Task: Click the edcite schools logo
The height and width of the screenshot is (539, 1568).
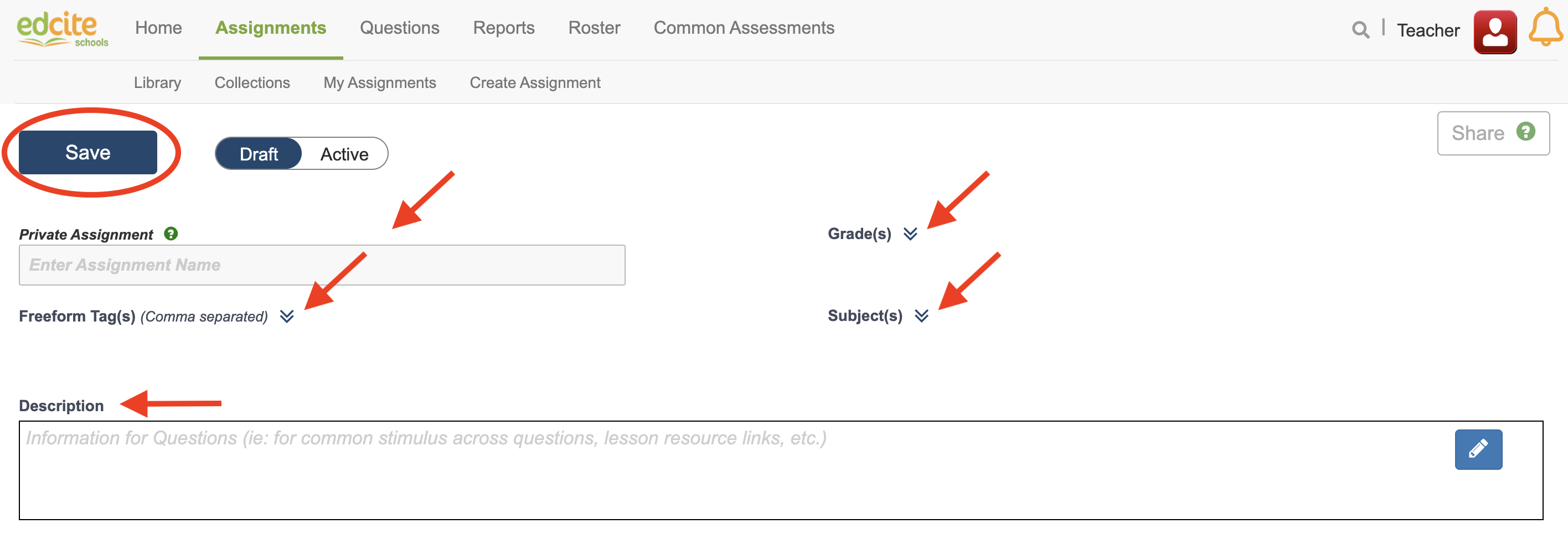Action: [61, 29]
